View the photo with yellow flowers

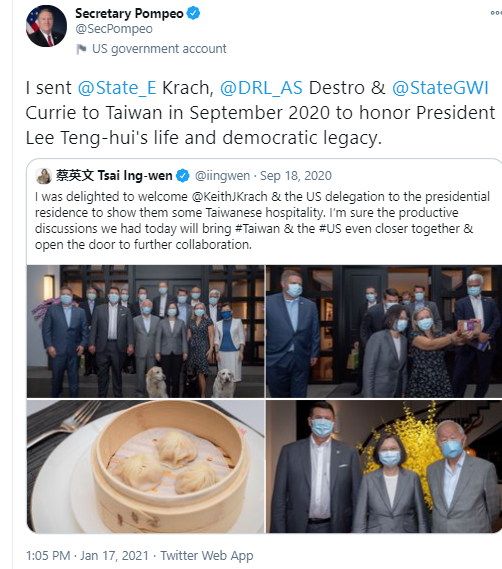(384, 466)
